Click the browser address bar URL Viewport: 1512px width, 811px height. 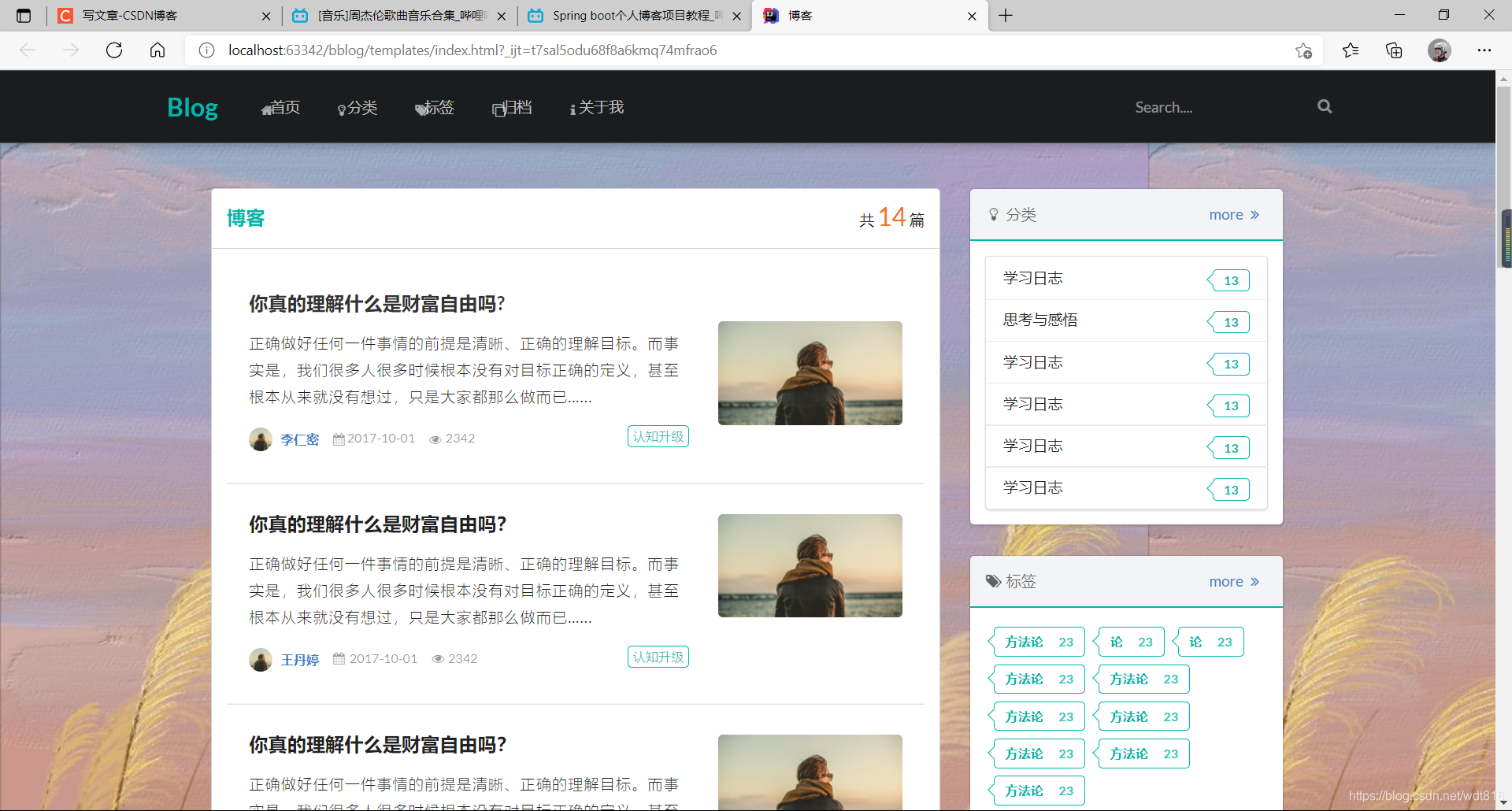click(x=472, y=50)
